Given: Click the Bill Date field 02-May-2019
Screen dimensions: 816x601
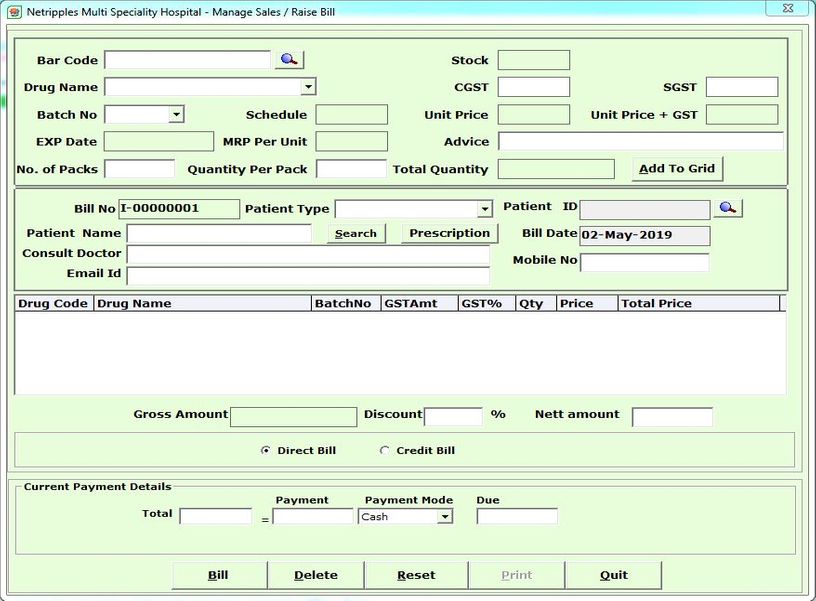Looking at the screenshot, I should pos(644,235).
